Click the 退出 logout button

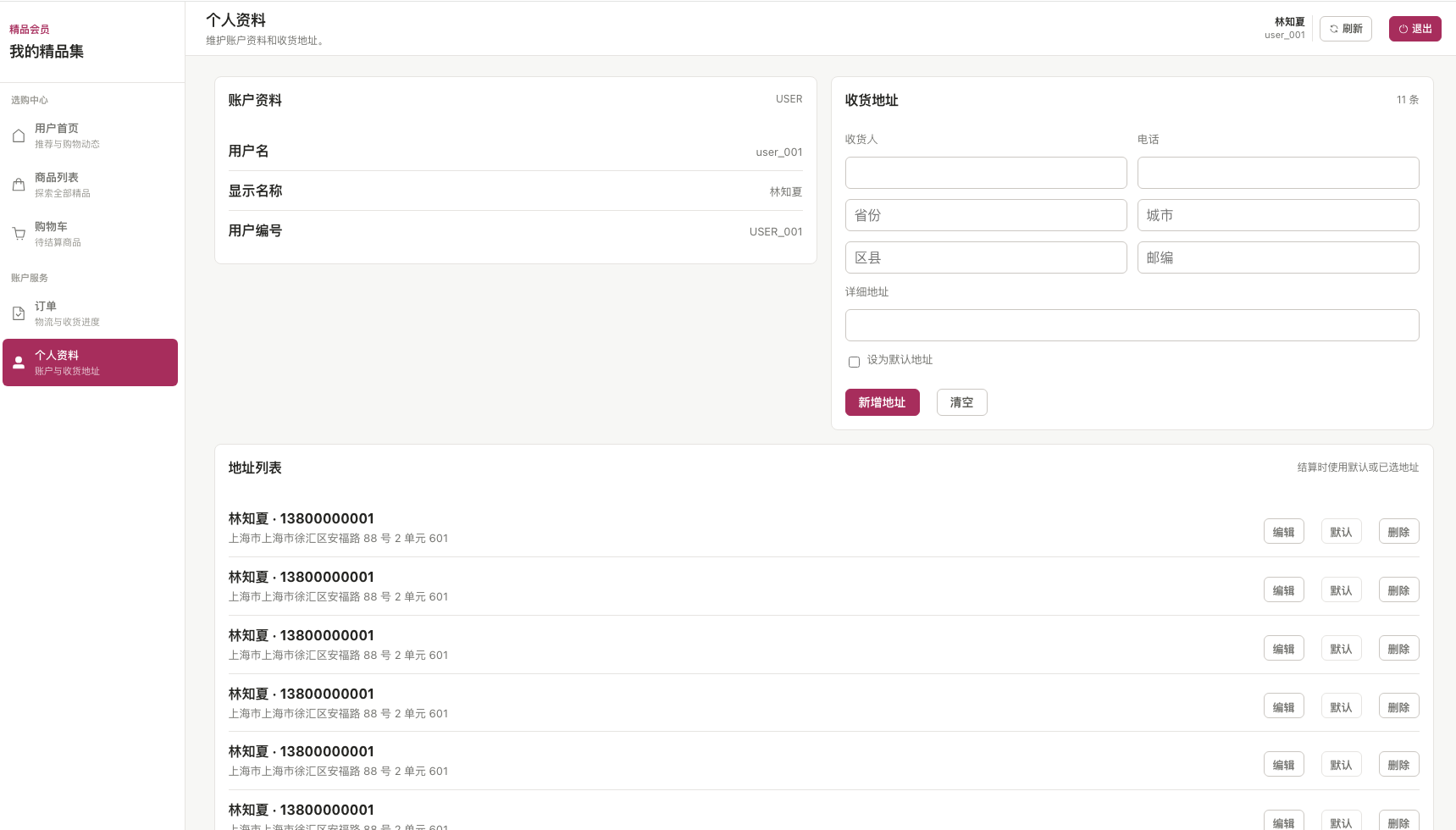(x=1415, y=29)
